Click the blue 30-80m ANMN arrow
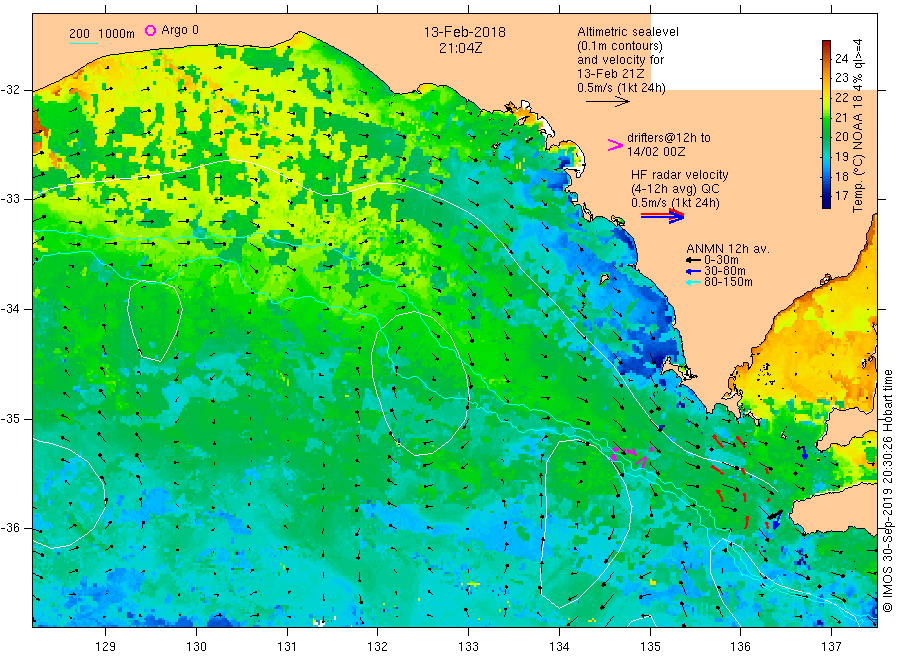 point(694,271)
